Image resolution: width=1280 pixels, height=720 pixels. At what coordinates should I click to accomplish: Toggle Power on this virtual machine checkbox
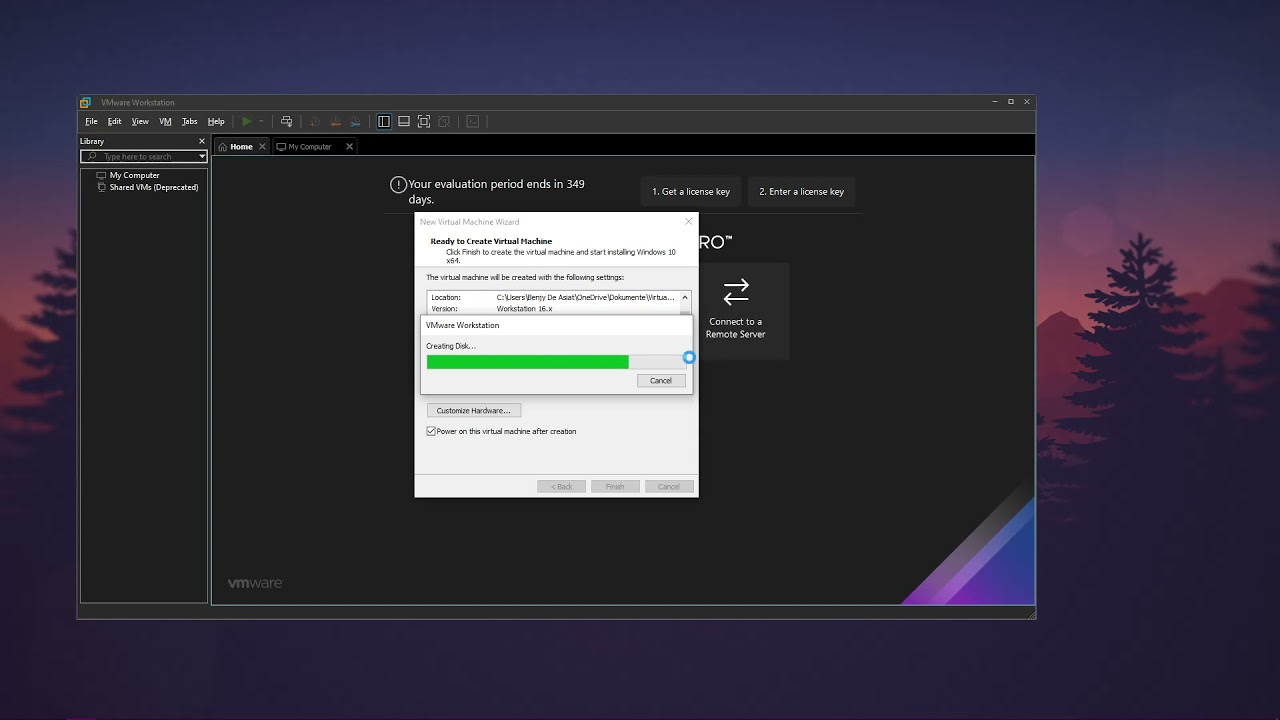coord(431,431)
